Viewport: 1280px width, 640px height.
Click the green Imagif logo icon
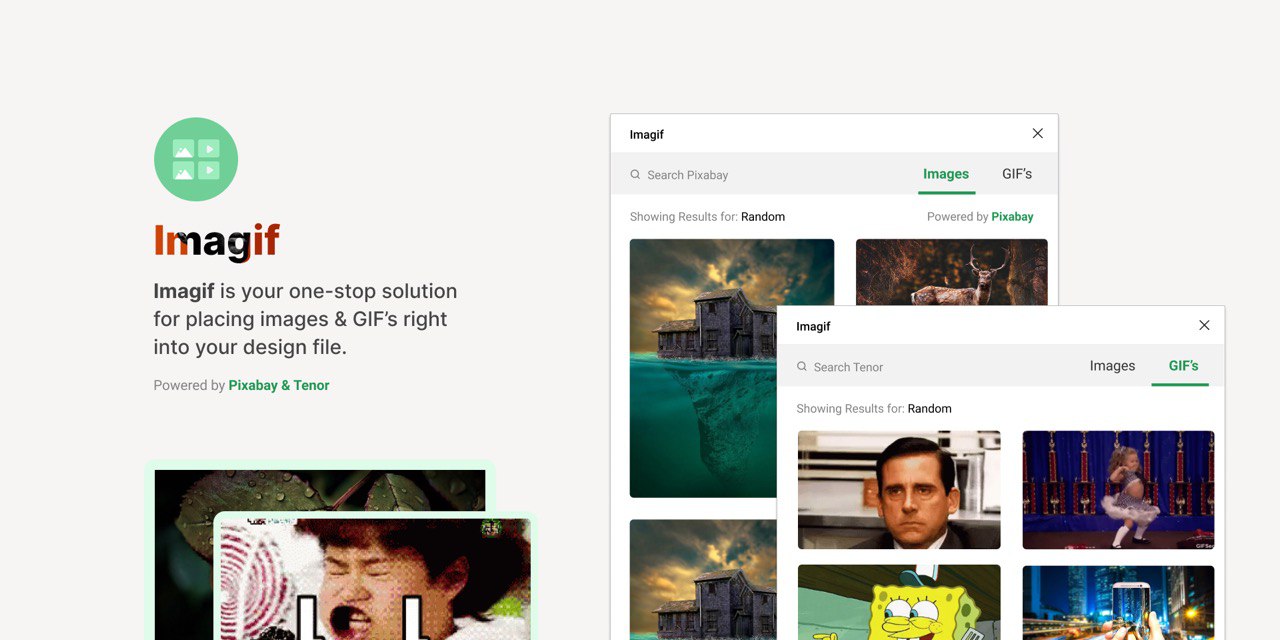point(196,159)
